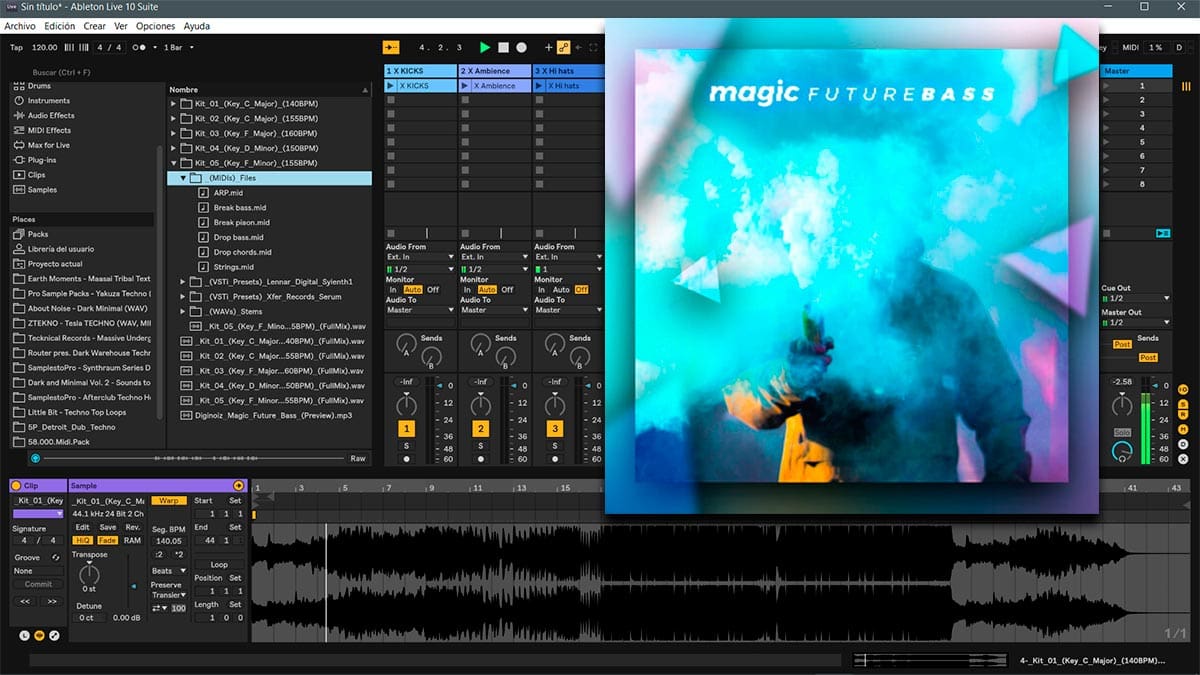Adjust the Transpose knob

click(89, 573)
